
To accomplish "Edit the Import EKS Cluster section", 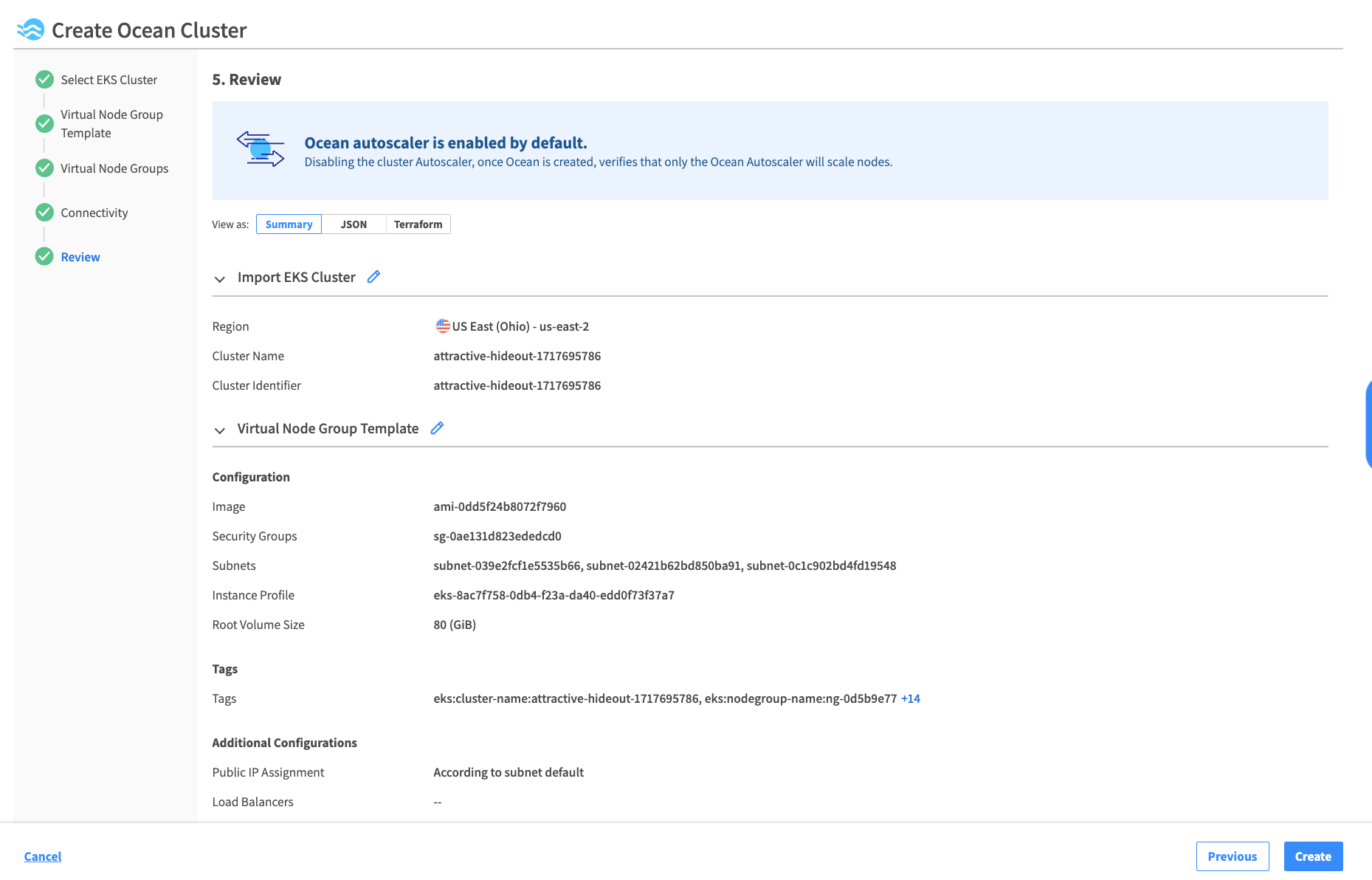I will click(374, 277).
